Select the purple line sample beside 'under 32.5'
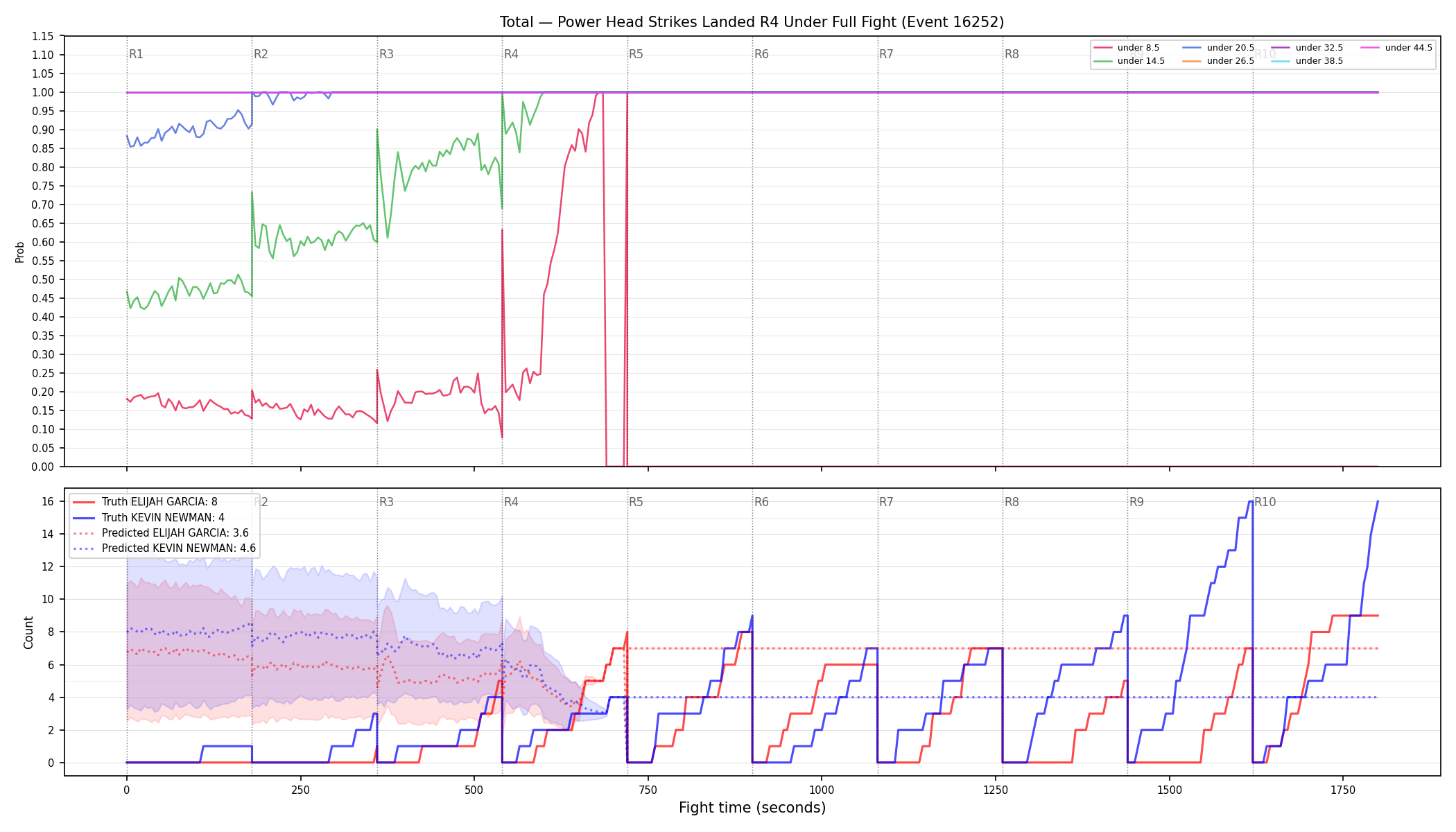This screenshot has width=1456, height=832. 1281,48
